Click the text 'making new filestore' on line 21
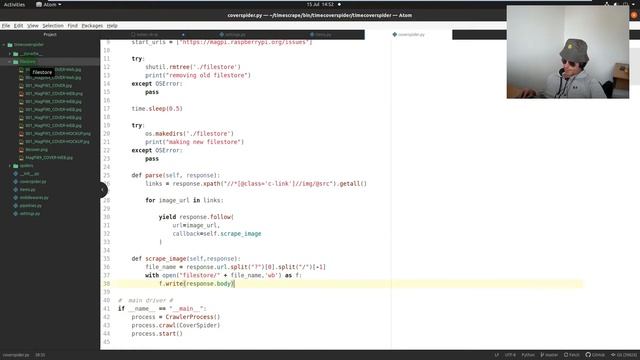 tap(204, 142)
